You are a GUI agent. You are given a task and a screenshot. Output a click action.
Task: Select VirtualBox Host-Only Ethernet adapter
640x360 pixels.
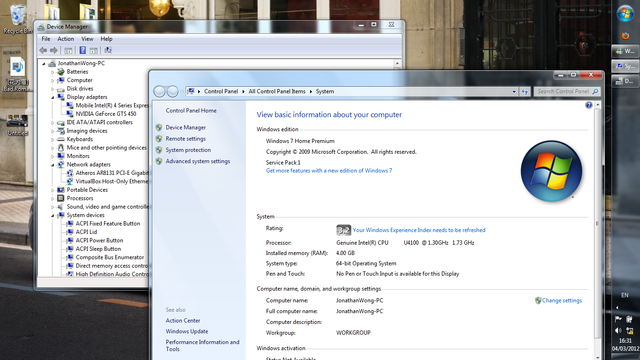click(112, 181)
